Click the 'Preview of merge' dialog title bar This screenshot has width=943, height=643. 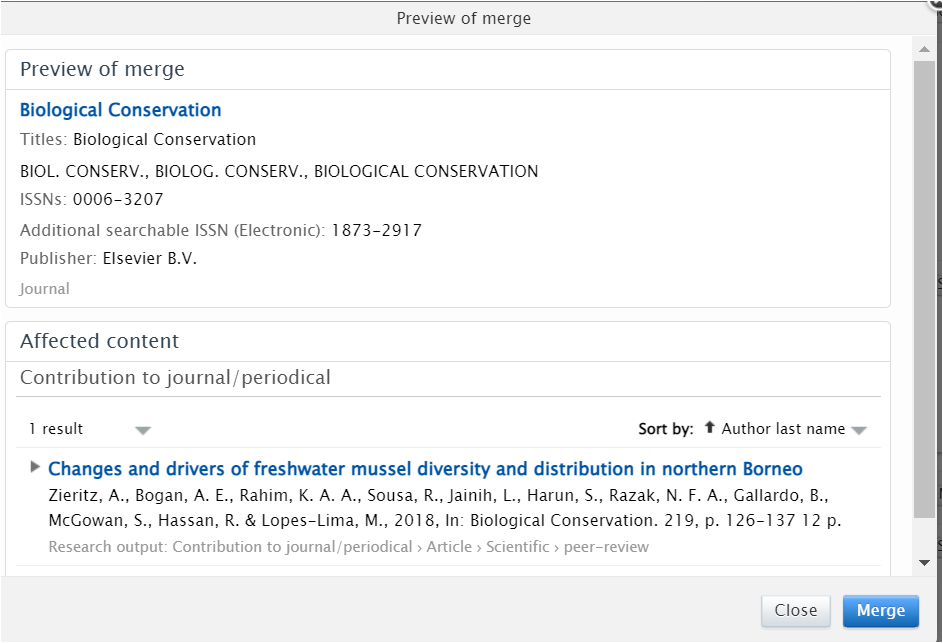pyautogui.click(x=464, y=18)
